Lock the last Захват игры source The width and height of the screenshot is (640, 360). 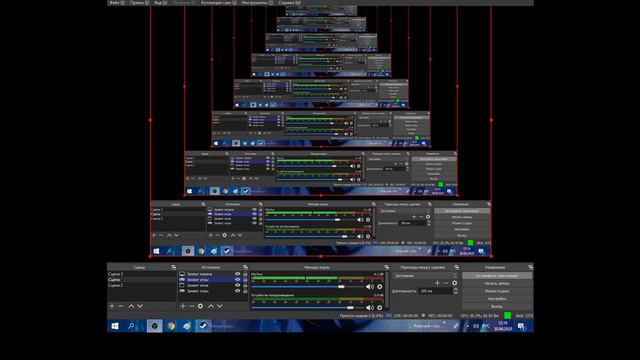pyautogui.click(x=245, y=291)
